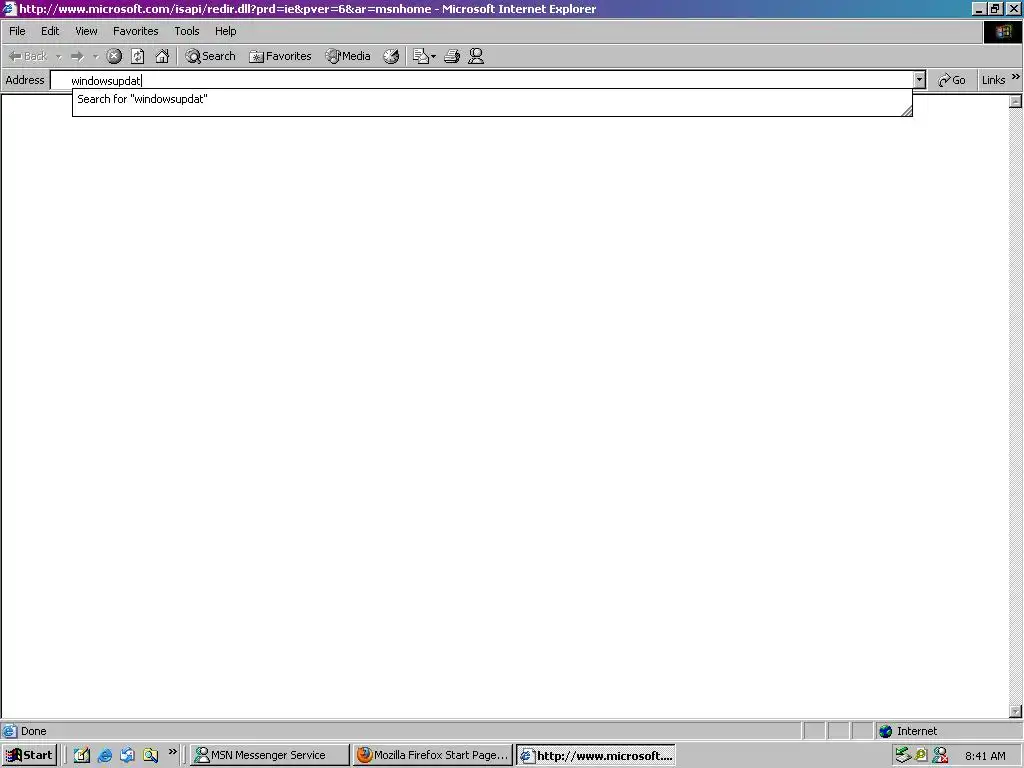This screenshot has width=1024, height=768.
Task: Expand Quick Launch overflow chevron
Action: [x=172, y=752]
